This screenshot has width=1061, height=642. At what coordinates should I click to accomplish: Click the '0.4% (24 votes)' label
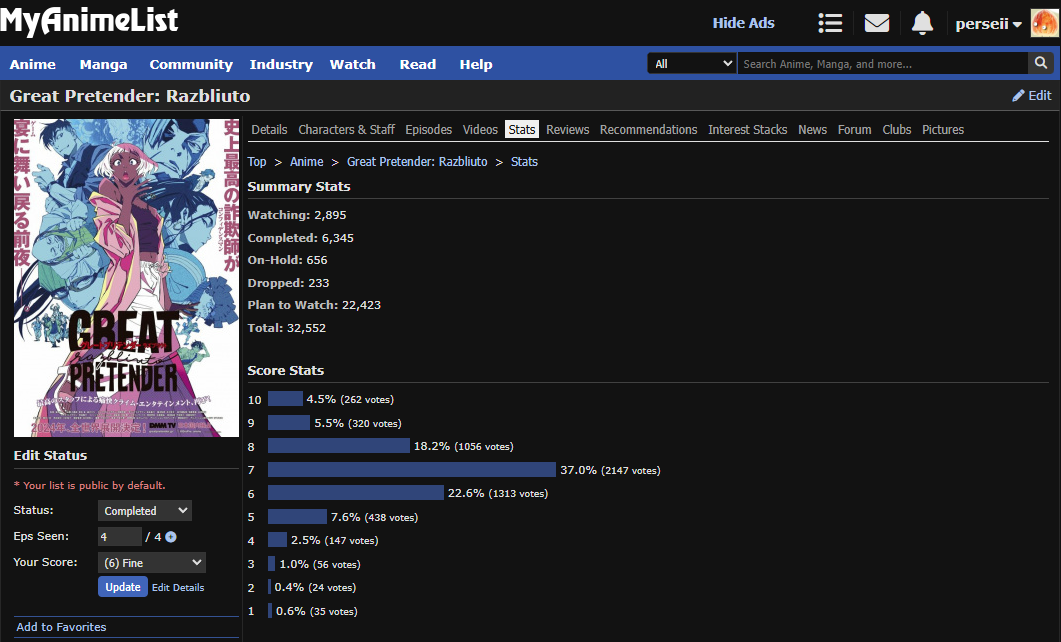click(x=315, y=587)
